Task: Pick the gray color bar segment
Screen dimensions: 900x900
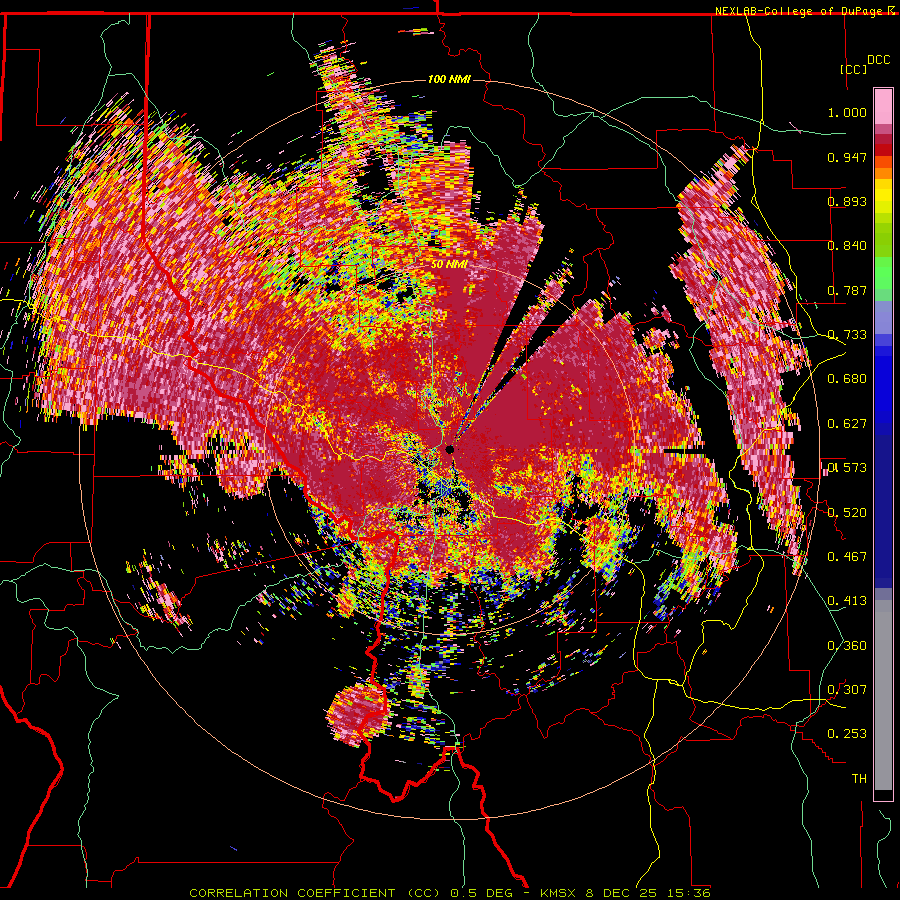Action: pos(883,695)
